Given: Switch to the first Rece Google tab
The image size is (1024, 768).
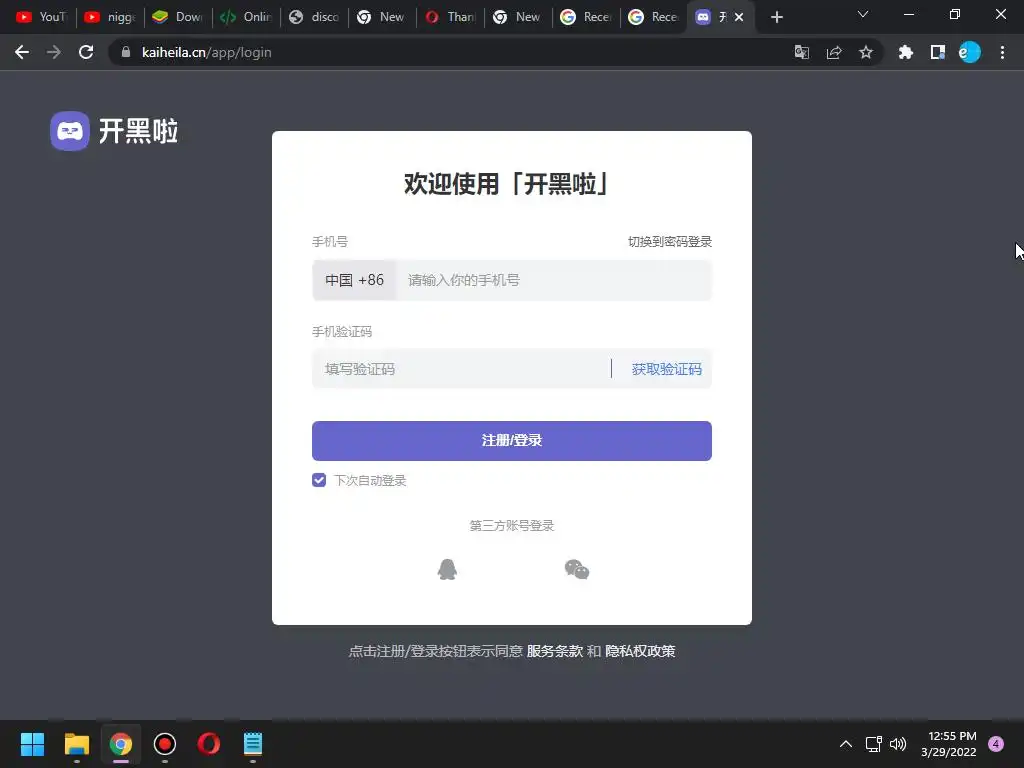Looking at the screenshot, I should click(x=586, y=17).
